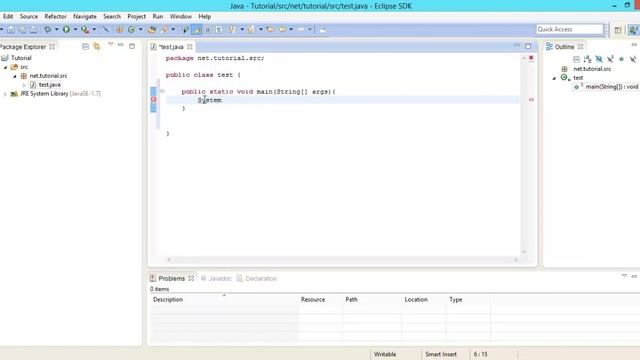
Task: Open New Java Class dropdown arrow
Action: 140,29
